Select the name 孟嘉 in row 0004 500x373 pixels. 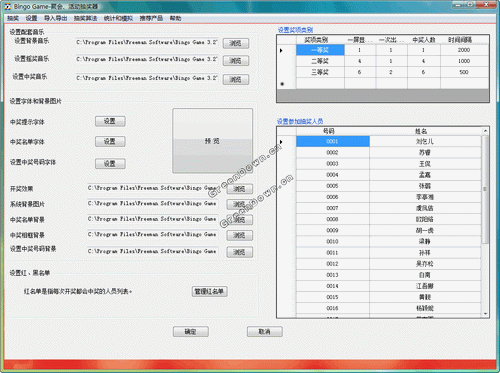[x=425, y=175]
